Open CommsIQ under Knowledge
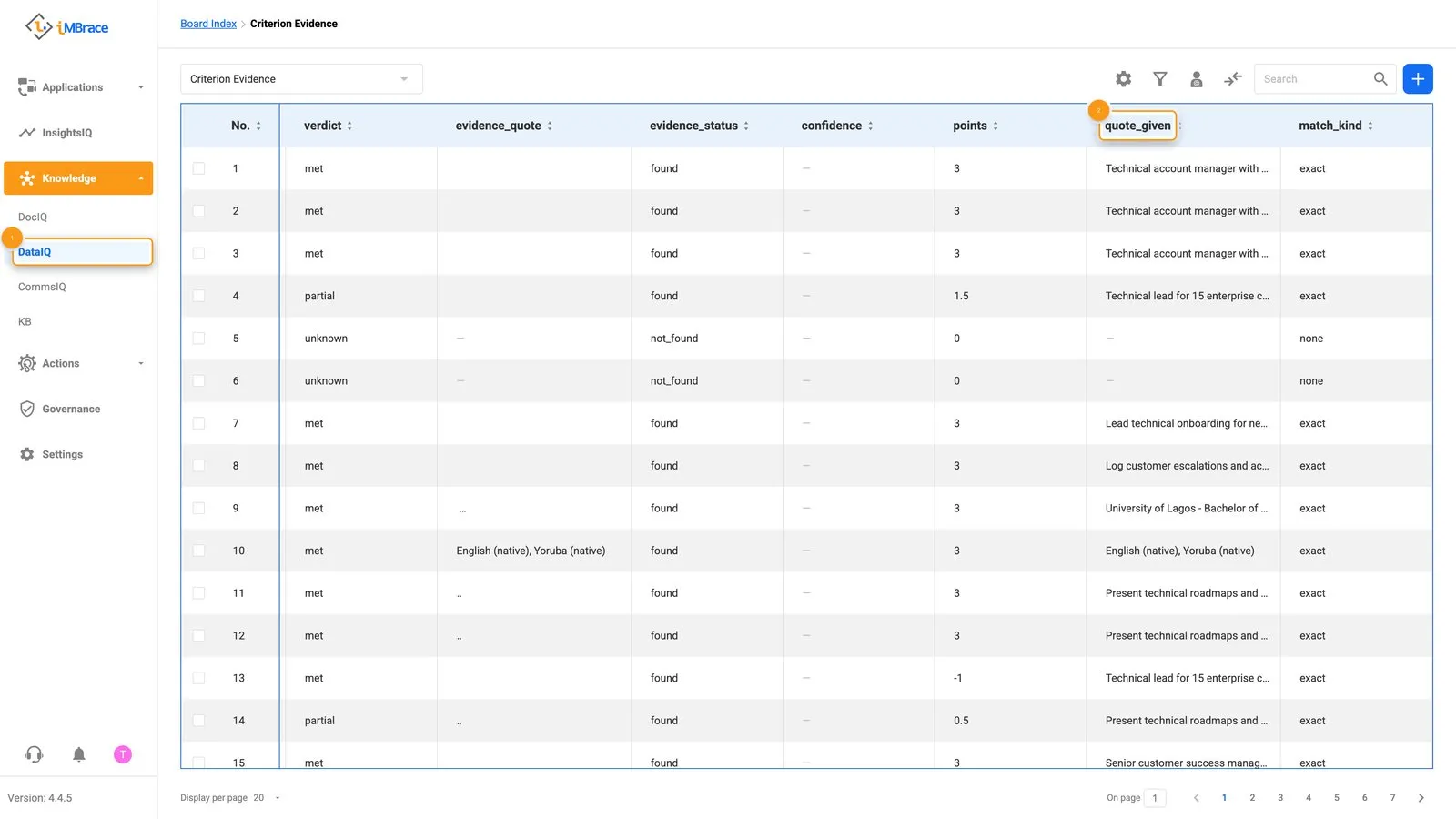 click(x=42, y=288)
